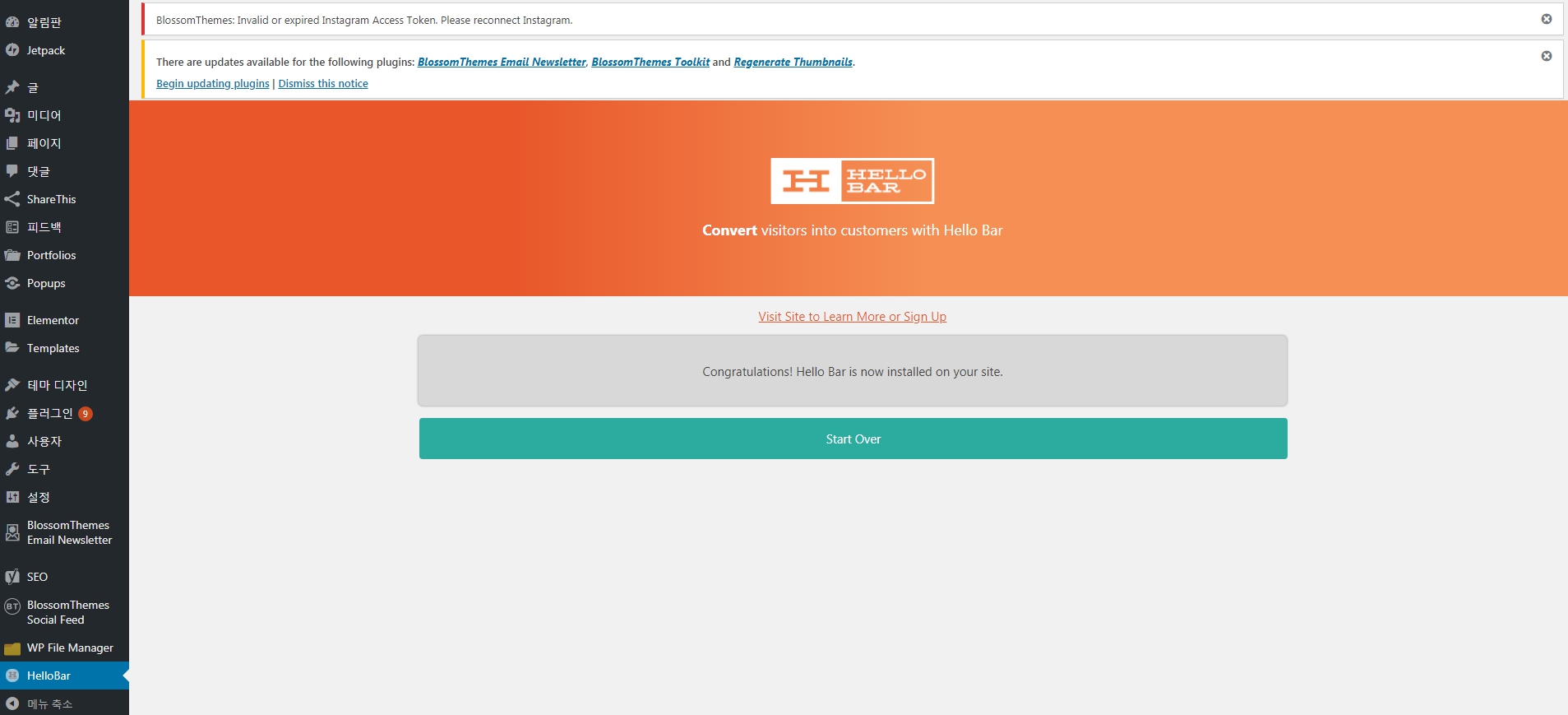The width and height of the screenshot is (1568, 715).
Task: Open the 미디어 menu item
Action: (x=64, y=115)
